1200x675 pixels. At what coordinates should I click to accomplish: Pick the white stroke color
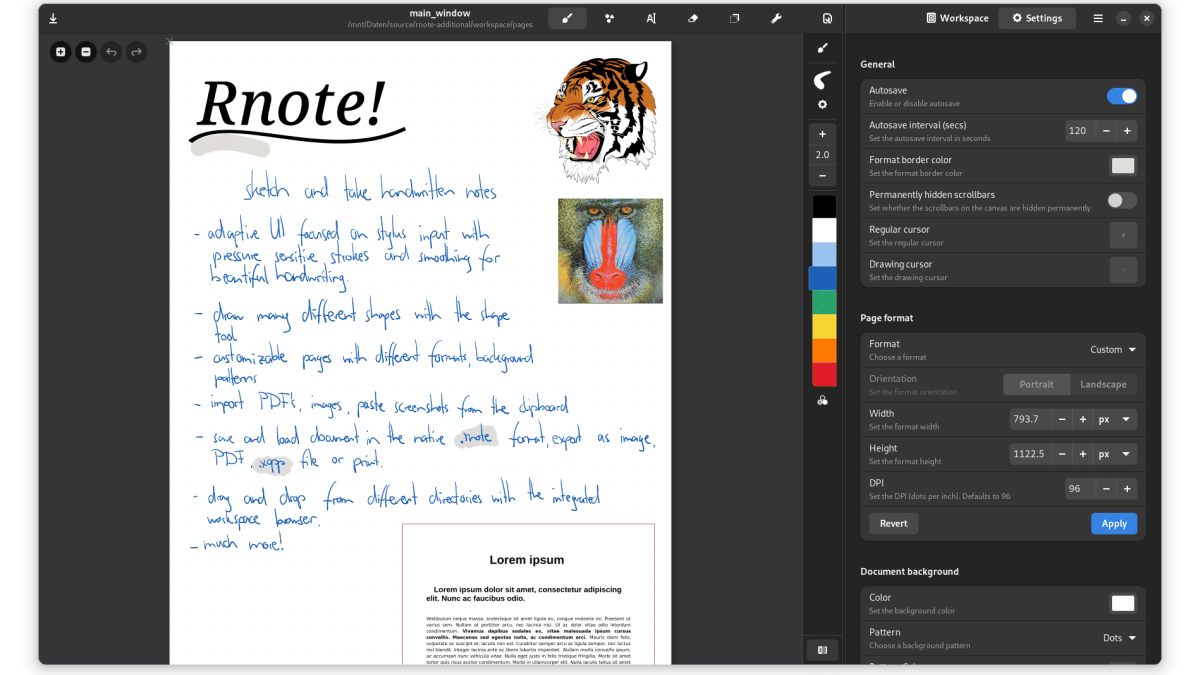click(x=823, y=231)
